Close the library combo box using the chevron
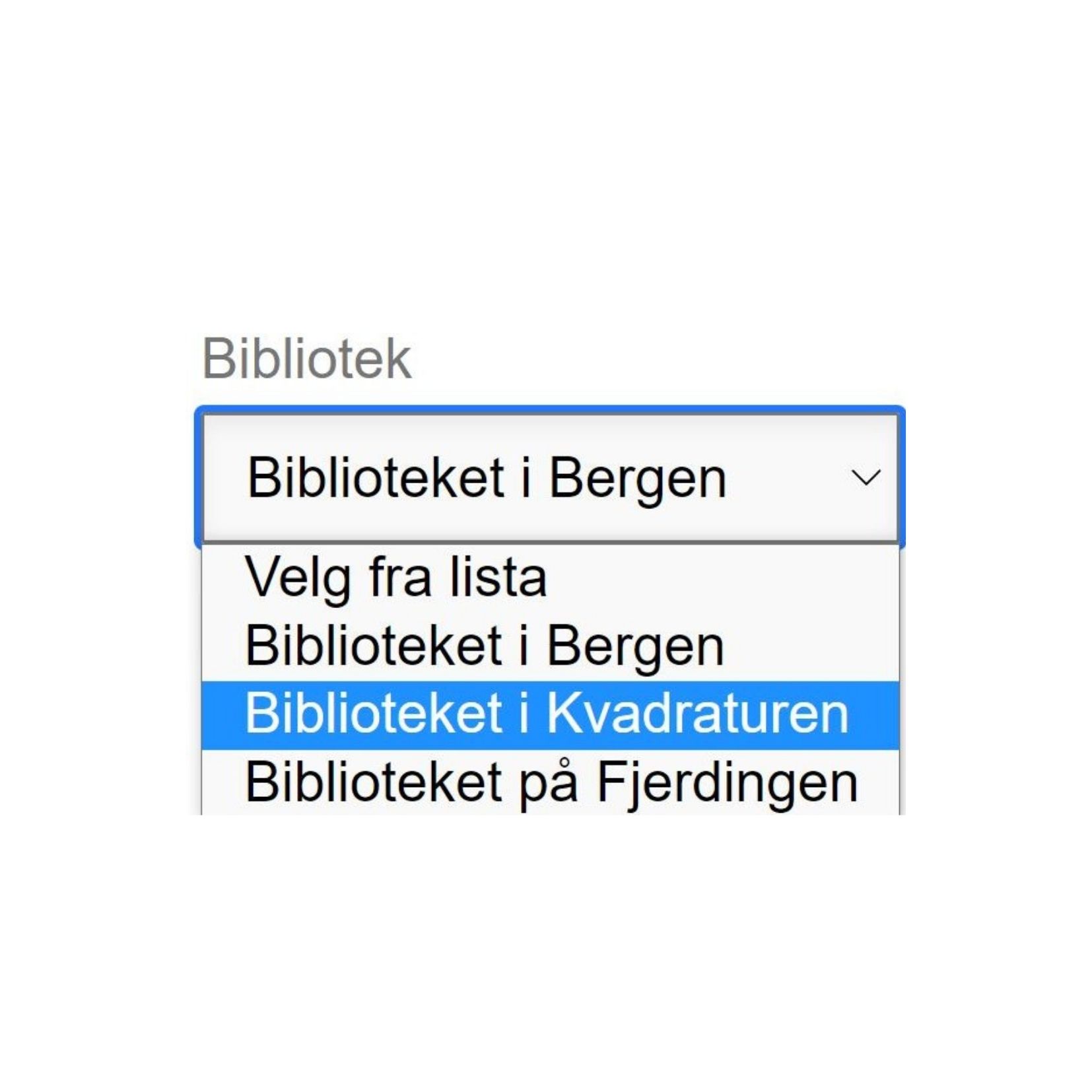 [x=866, y=477]
